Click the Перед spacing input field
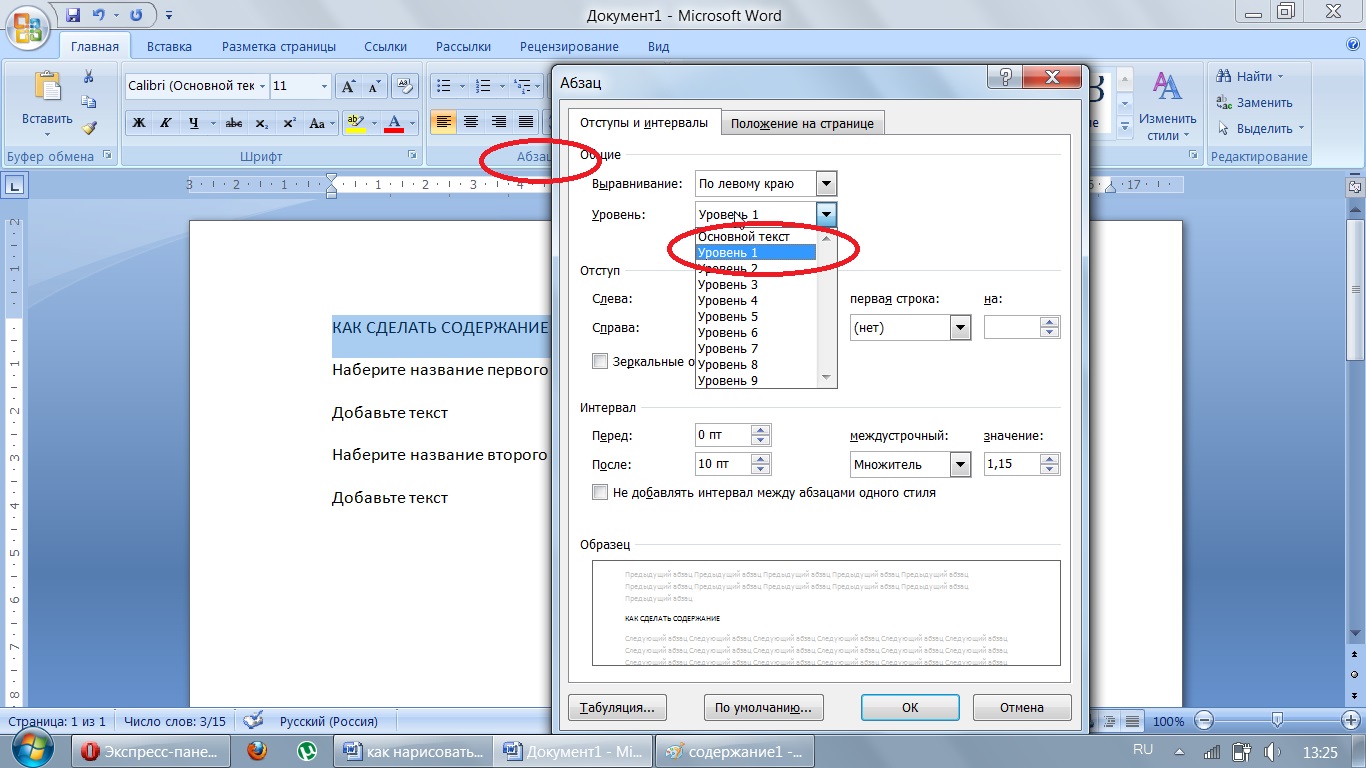1366x768 pixels. (x=723, y=435)
